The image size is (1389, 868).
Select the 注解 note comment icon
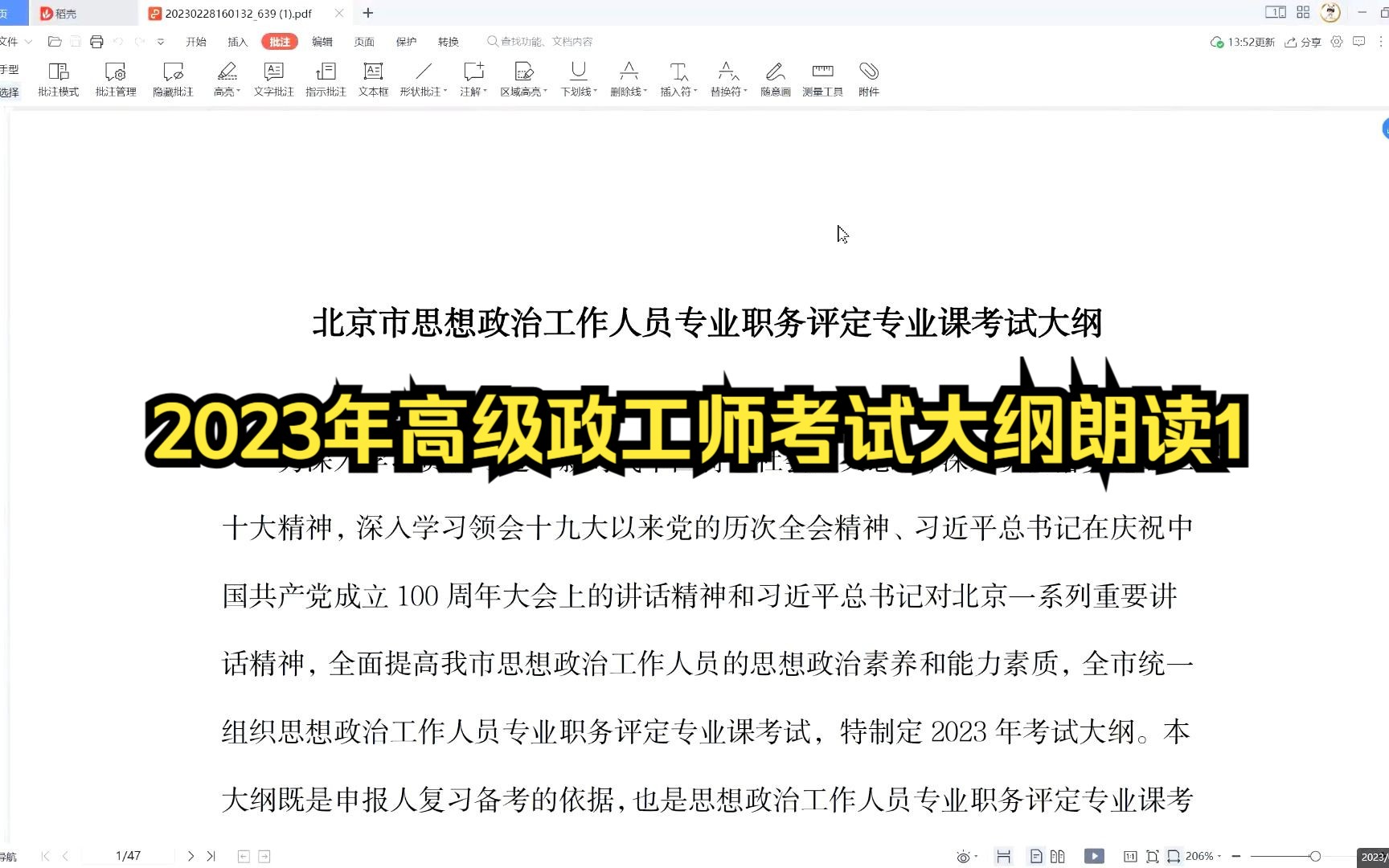pyautogui.click(x=473, y=72)
